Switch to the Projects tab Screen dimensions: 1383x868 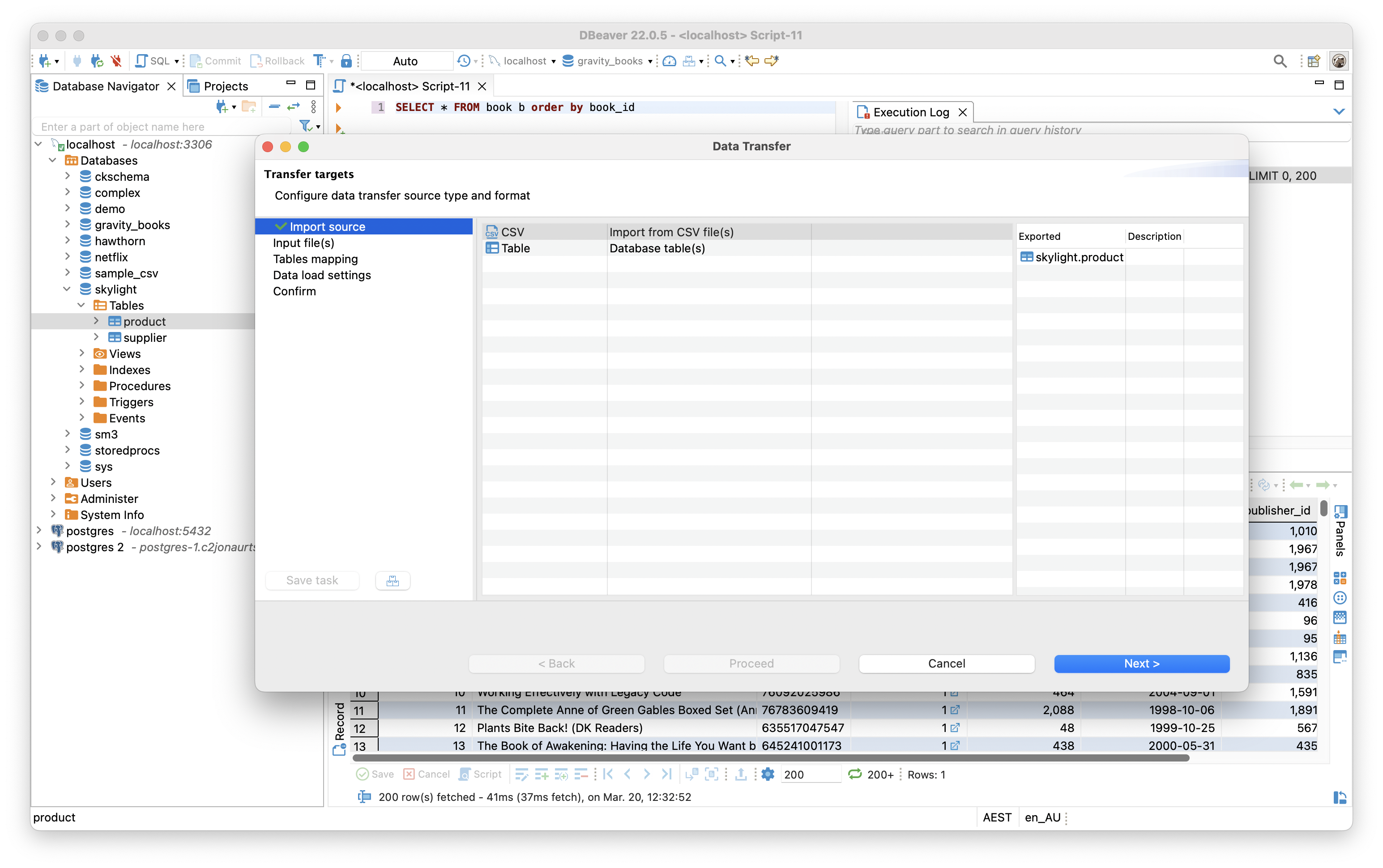(x=225, y=86)
